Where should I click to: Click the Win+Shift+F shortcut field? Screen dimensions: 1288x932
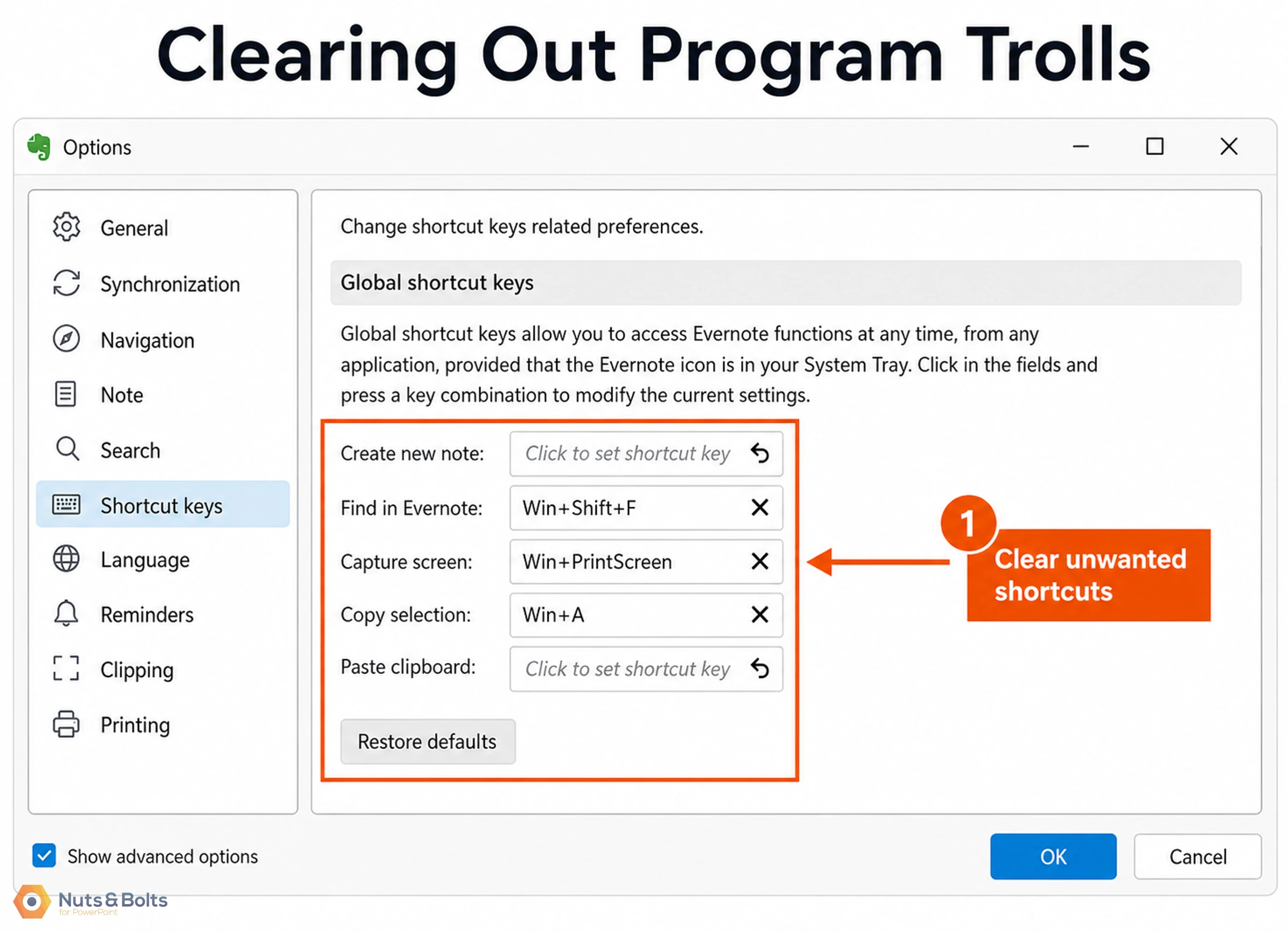click(646, 507)
